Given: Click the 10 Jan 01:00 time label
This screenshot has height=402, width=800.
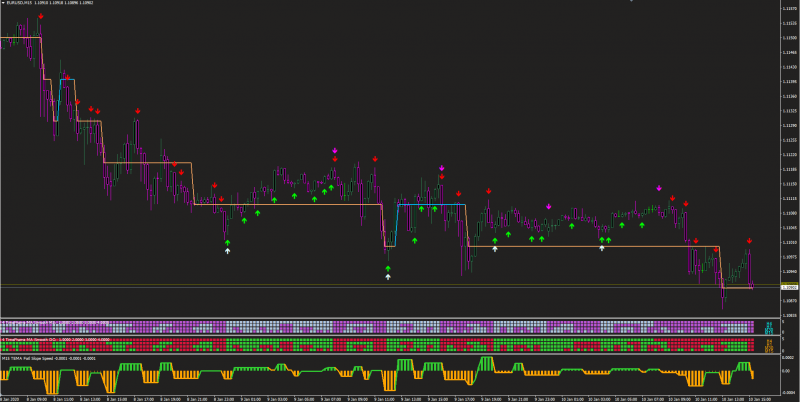Looking at the screenshot, I should 573,398.
